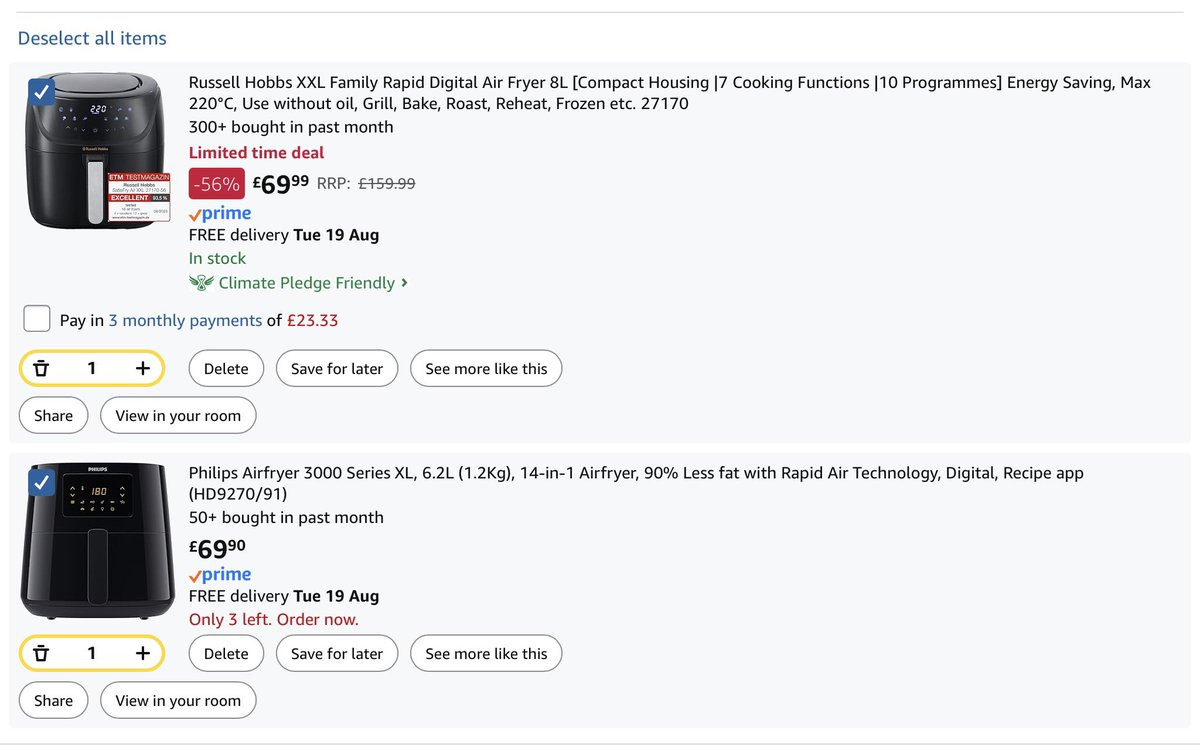Screen dimensions: 1200x754
Task: Enable Pay in 3 monthly payments checkbox
Action: pyautogui.click(x=36, y=318)
